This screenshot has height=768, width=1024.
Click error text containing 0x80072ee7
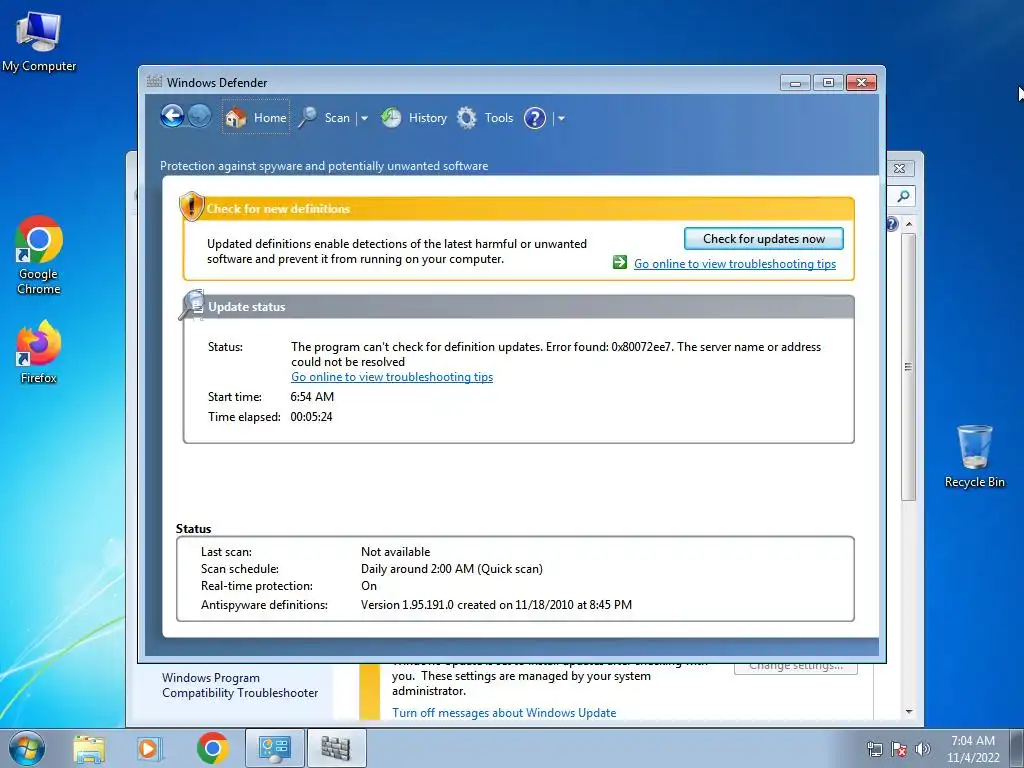pos(556,354)
